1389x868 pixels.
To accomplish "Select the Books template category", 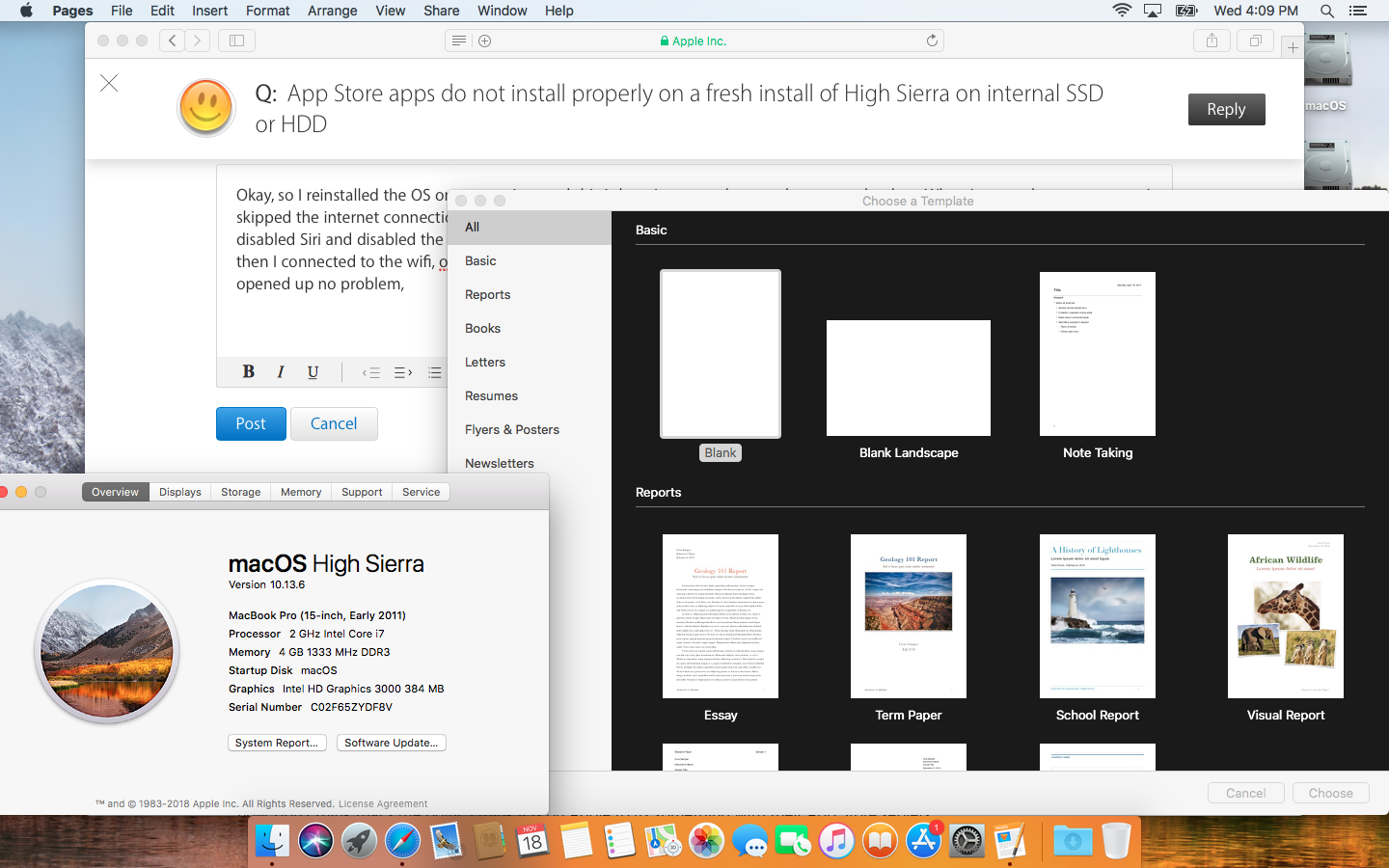I will pos(530,329).
